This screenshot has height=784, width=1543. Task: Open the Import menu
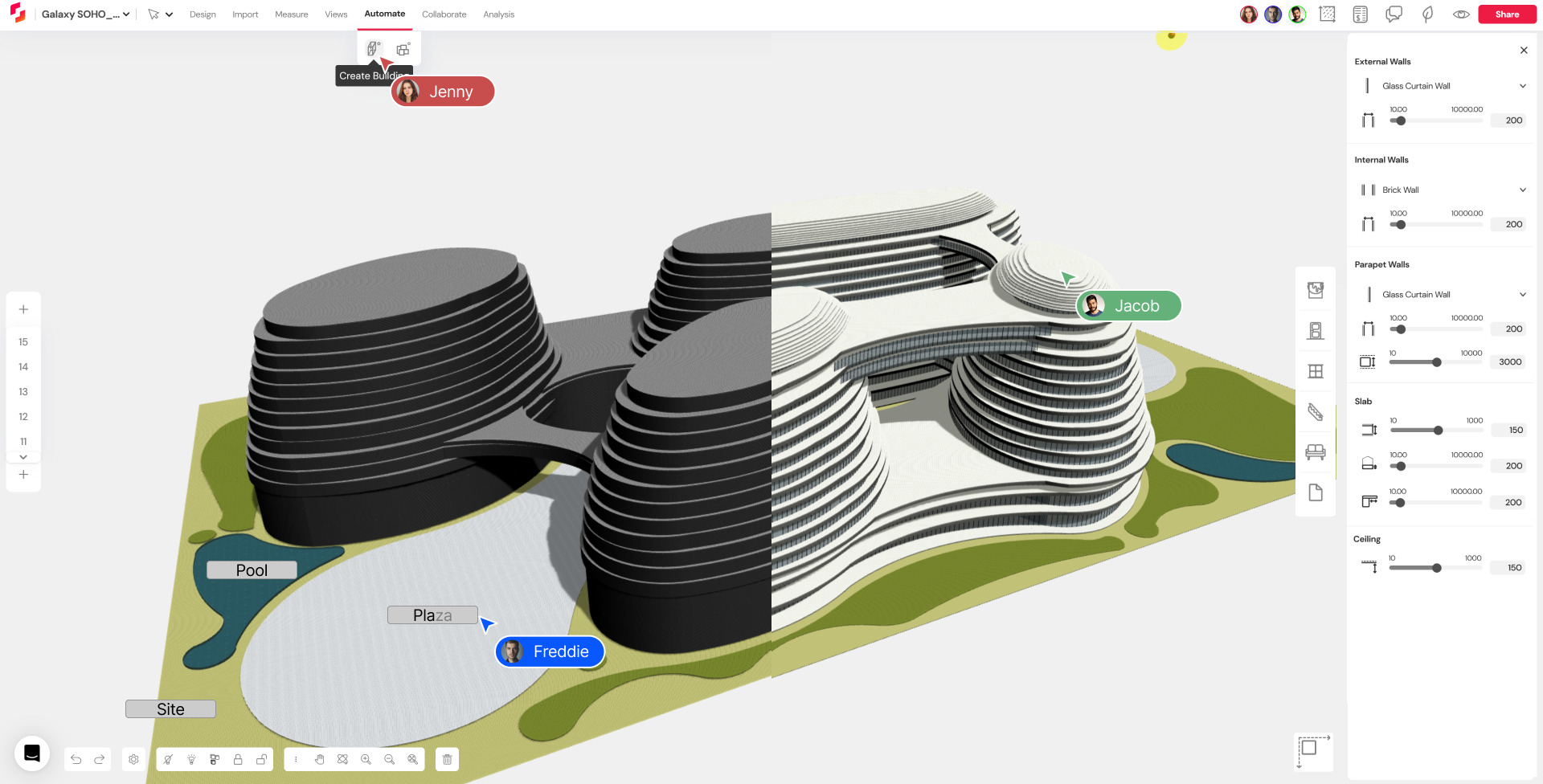[245, 14]
